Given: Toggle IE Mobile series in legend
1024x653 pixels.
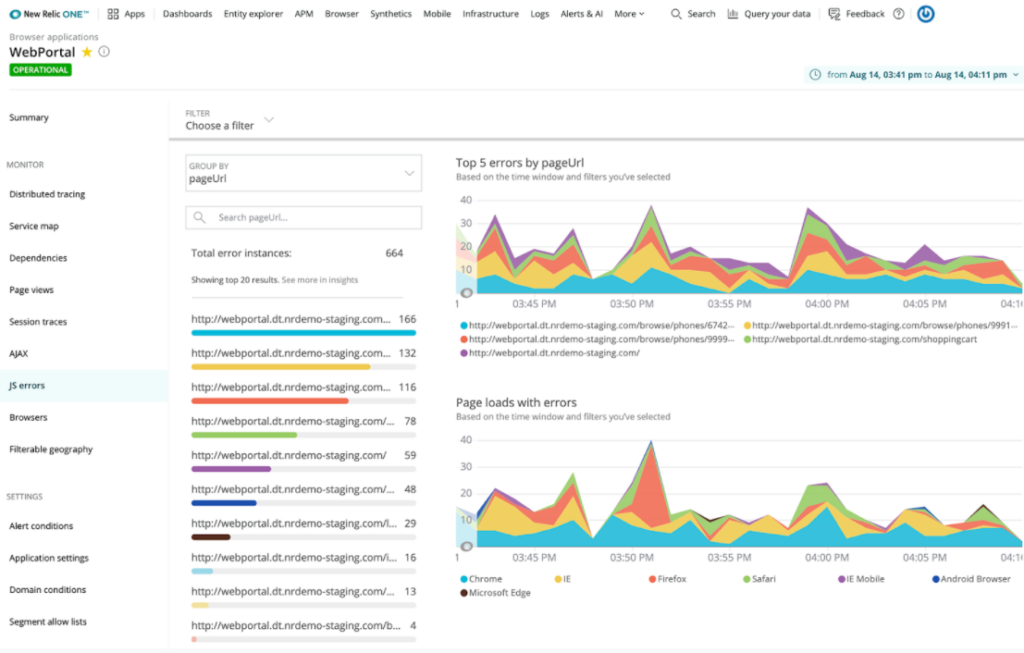Looking at the screenshot, I should pyautogui.click(x=861, y=579).
